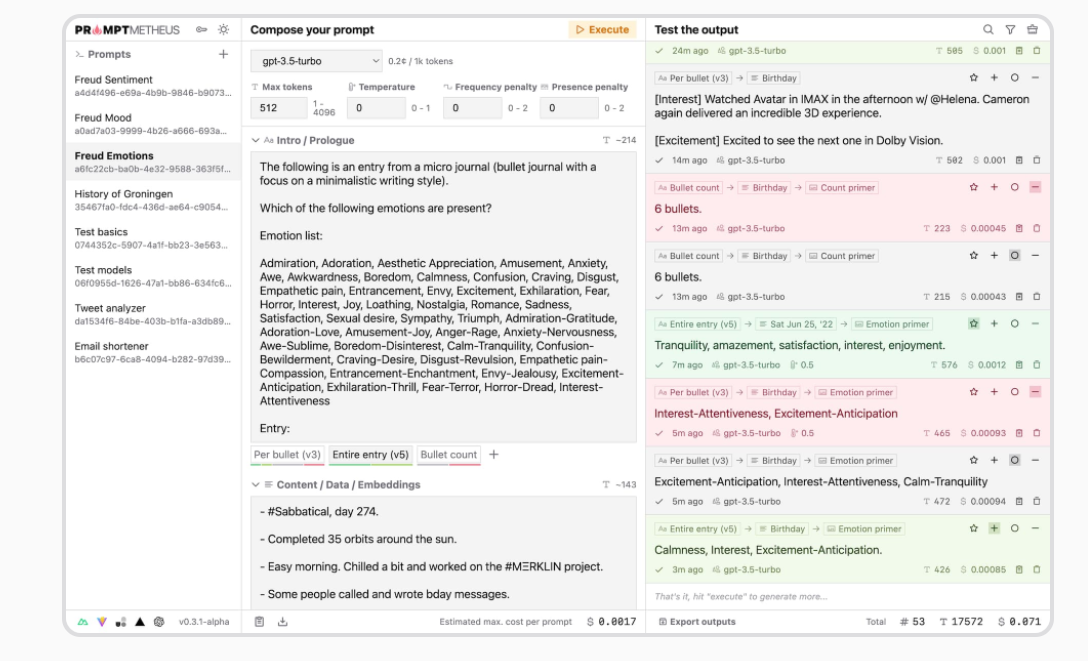1088x661 pixels.
Task: Add a new prompt with the plus icon
Action: tap(223, 54)
